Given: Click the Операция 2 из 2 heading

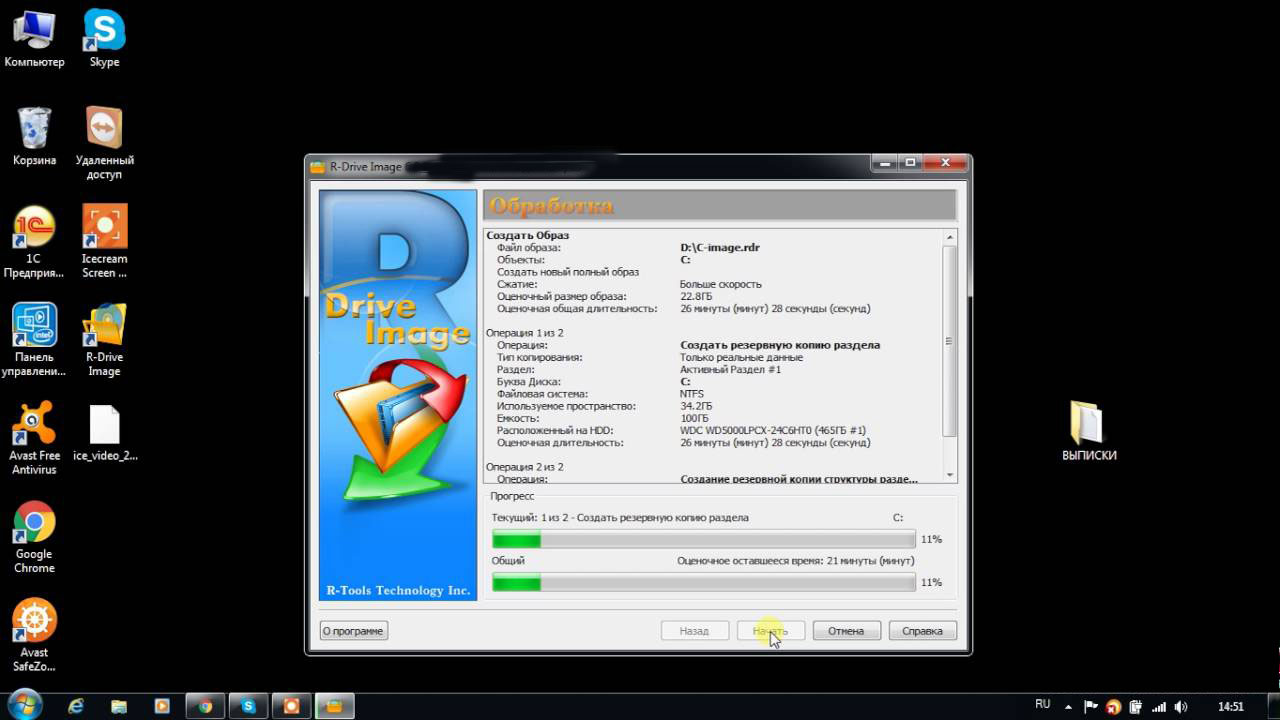Looking at the screenshot, I should (x=524, y=467).
